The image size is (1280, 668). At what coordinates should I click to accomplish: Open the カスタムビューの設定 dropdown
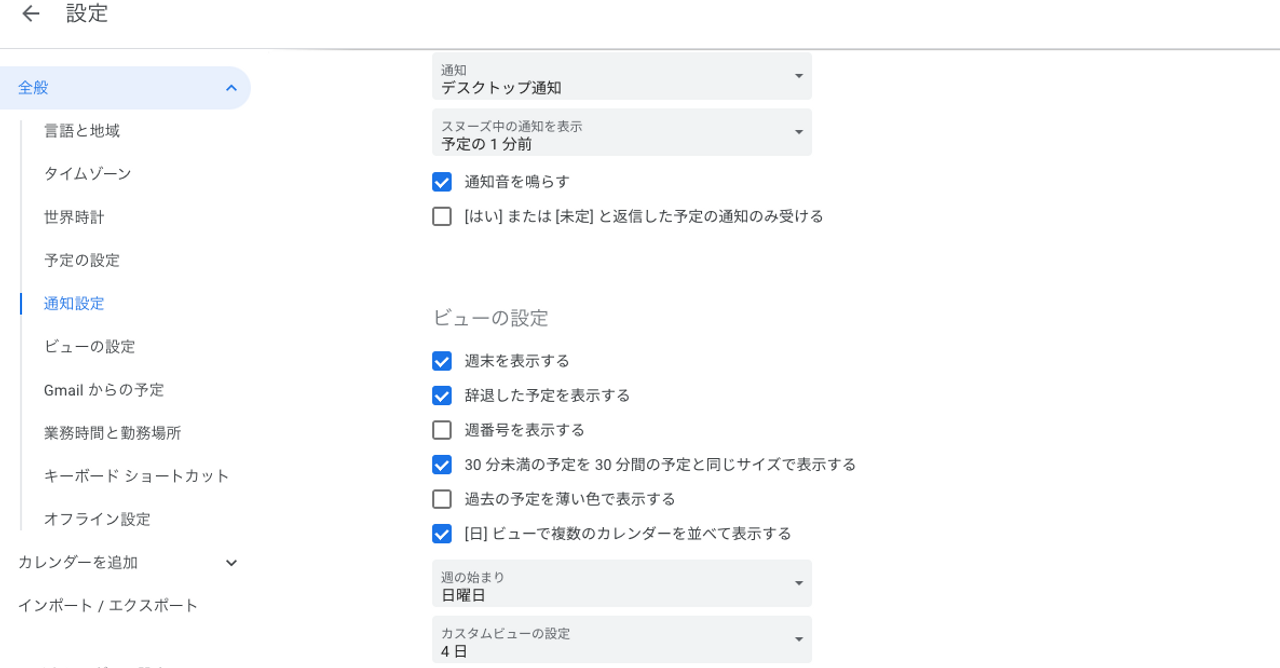[621, 641]
